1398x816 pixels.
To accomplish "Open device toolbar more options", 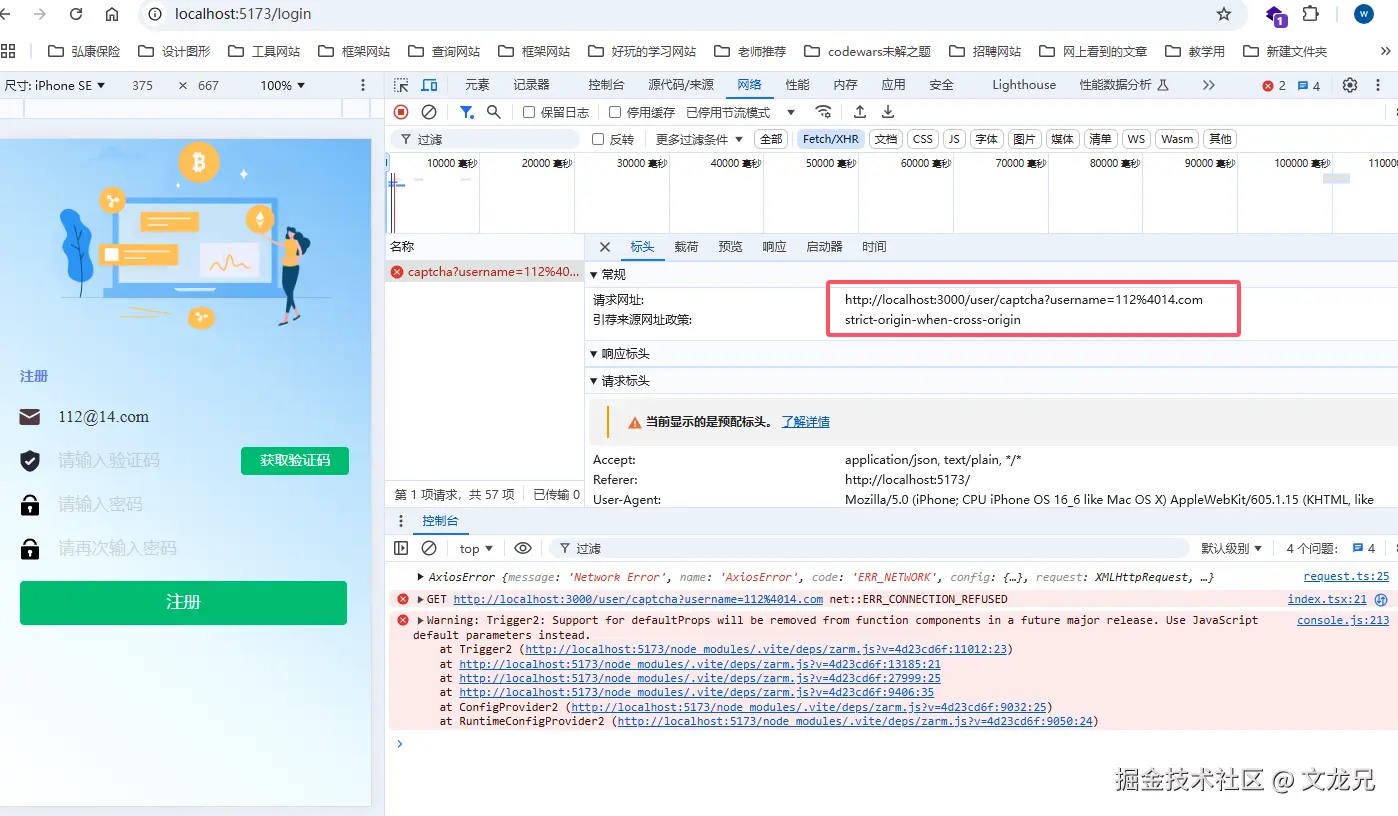I will (363, 85).
